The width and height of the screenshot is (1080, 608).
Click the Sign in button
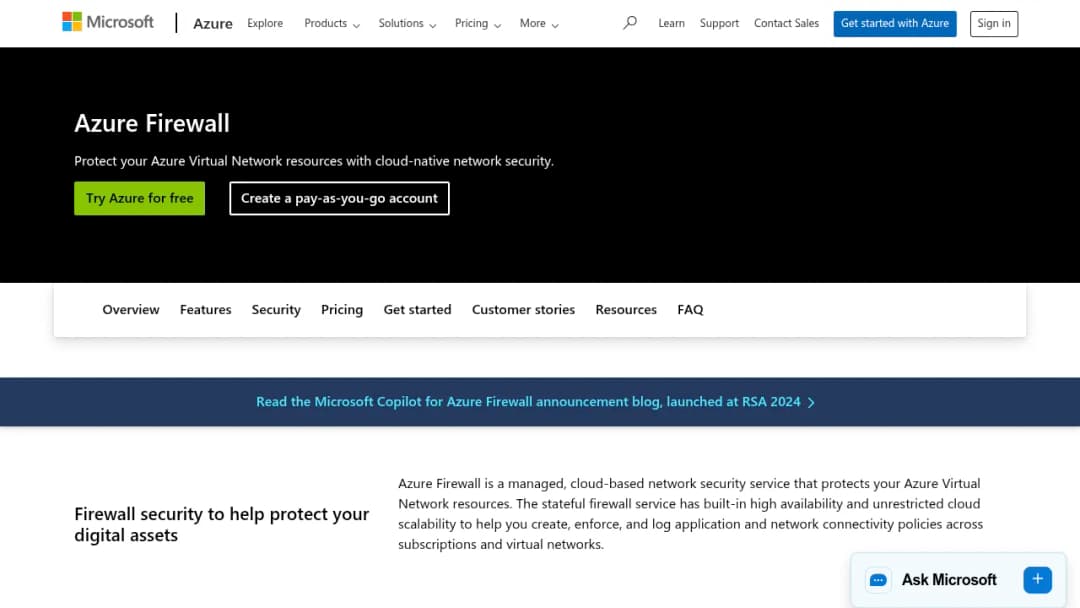point(994,23)
